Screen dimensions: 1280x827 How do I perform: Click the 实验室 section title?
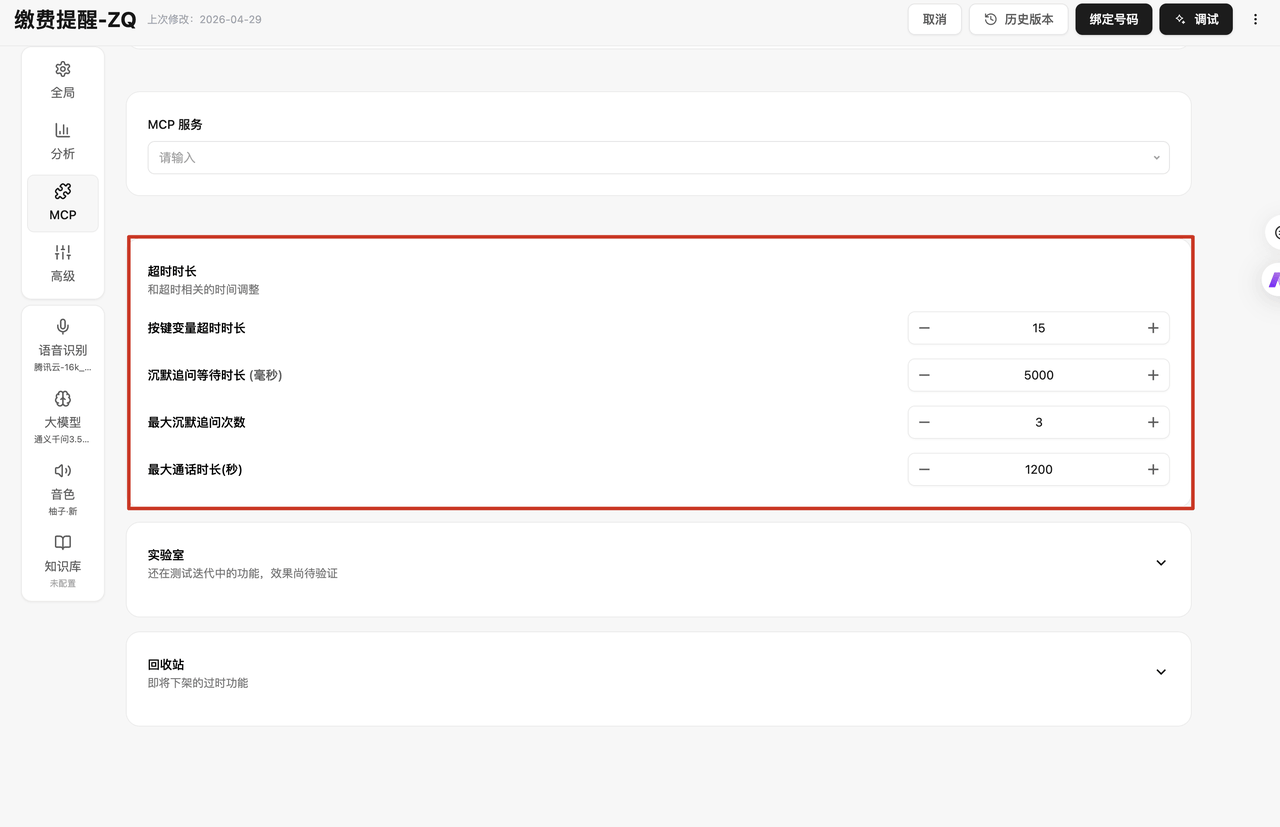pyautogui.click(x=166, y=555)
